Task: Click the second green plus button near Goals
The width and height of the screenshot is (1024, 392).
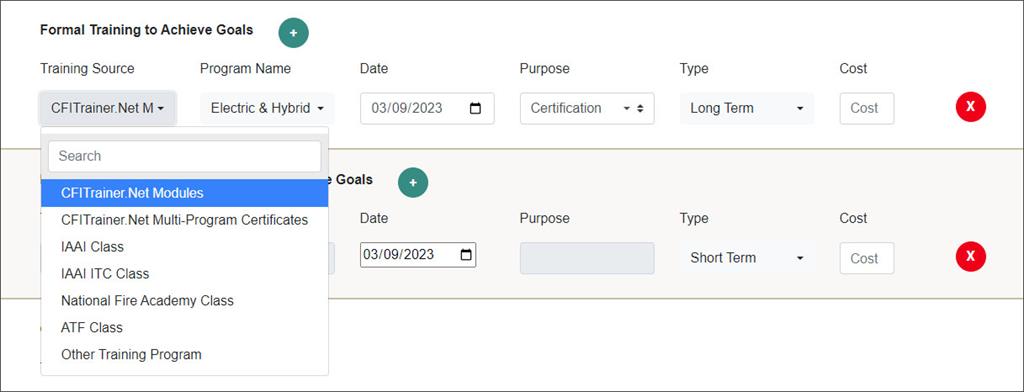Action: (413, 183)
